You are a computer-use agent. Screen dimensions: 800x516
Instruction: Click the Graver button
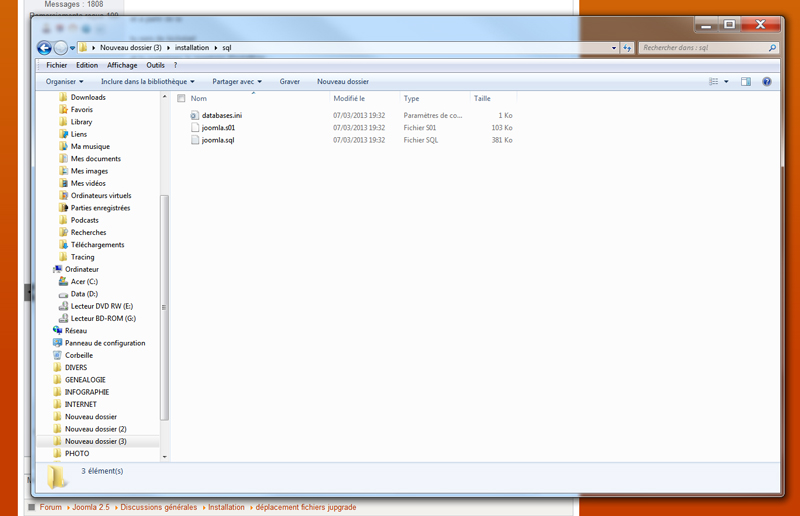click(x=290, y=82)
